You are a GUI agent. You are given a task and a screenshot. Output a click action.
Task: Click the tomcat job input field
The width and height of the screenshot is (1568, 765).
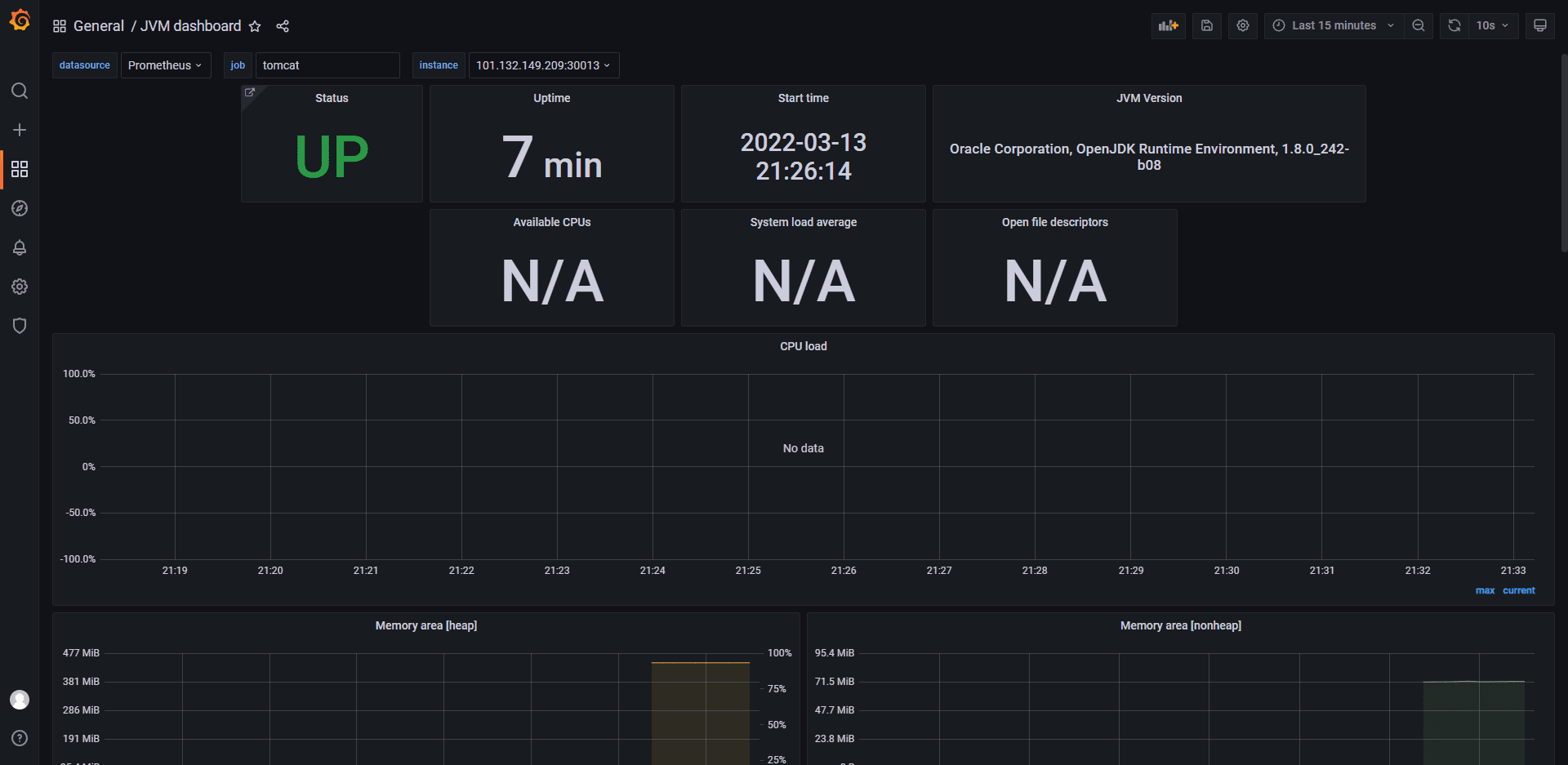tap(327, 65)
